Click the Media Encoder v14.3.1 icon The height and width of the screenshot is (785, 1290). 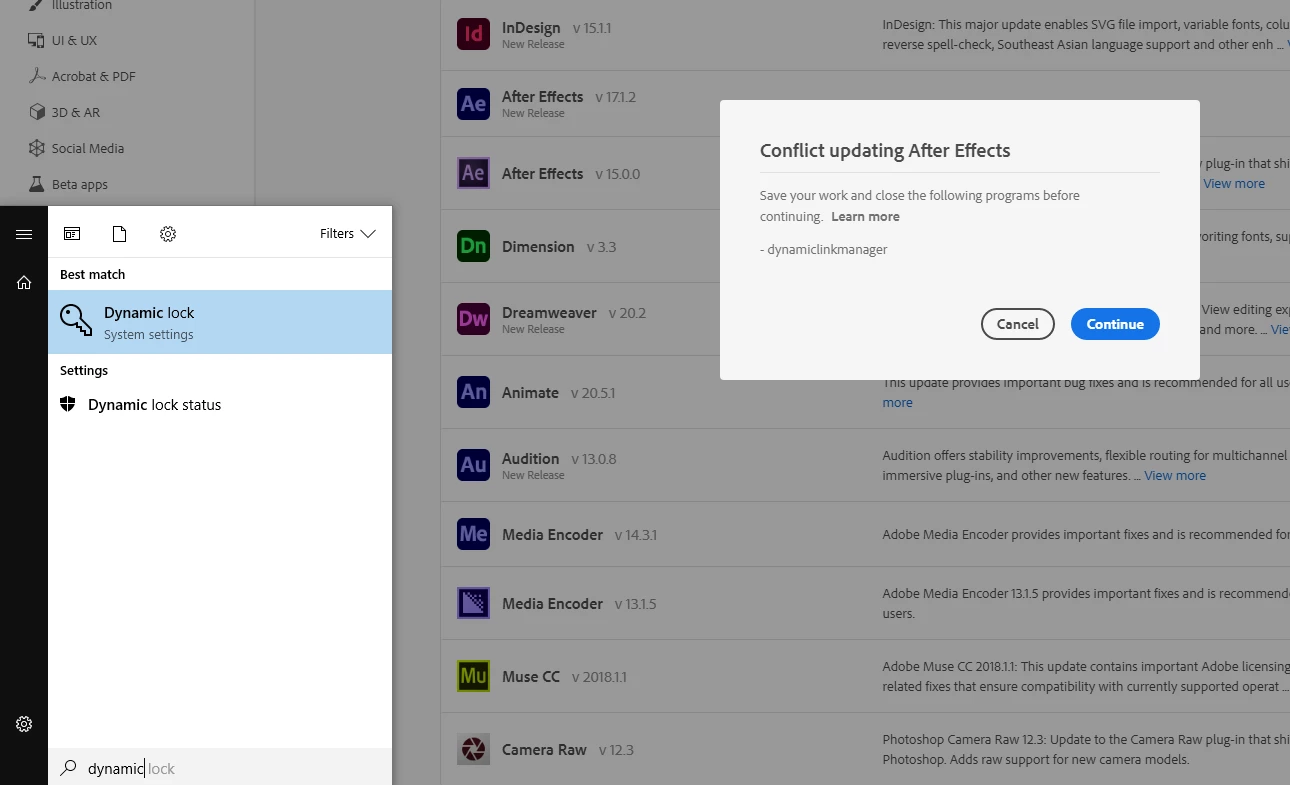473,534
